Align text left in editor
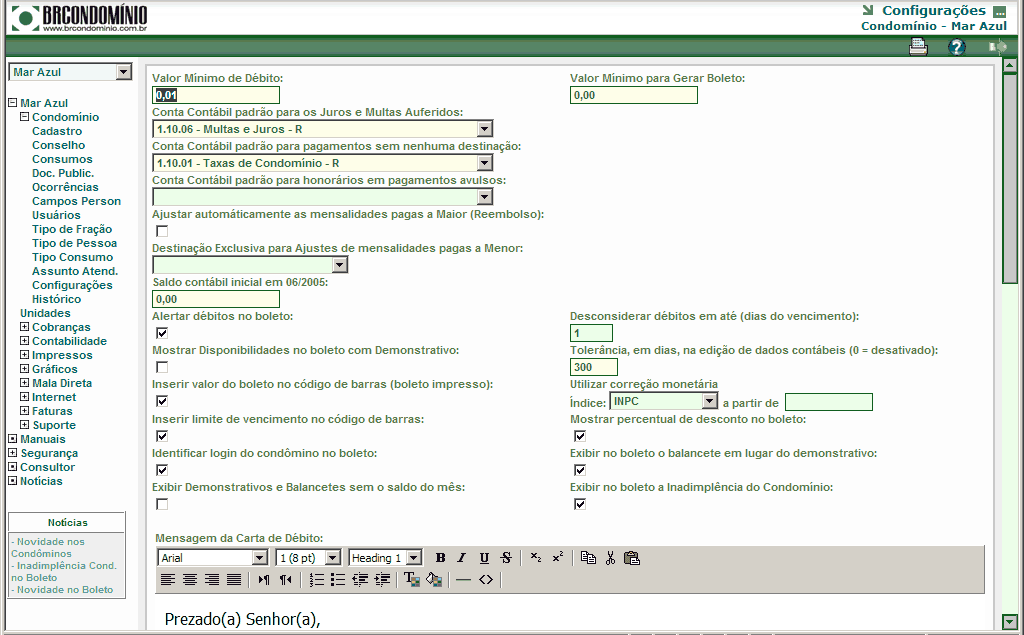This screenshot has height=635, width=1024. pos(168,579)
